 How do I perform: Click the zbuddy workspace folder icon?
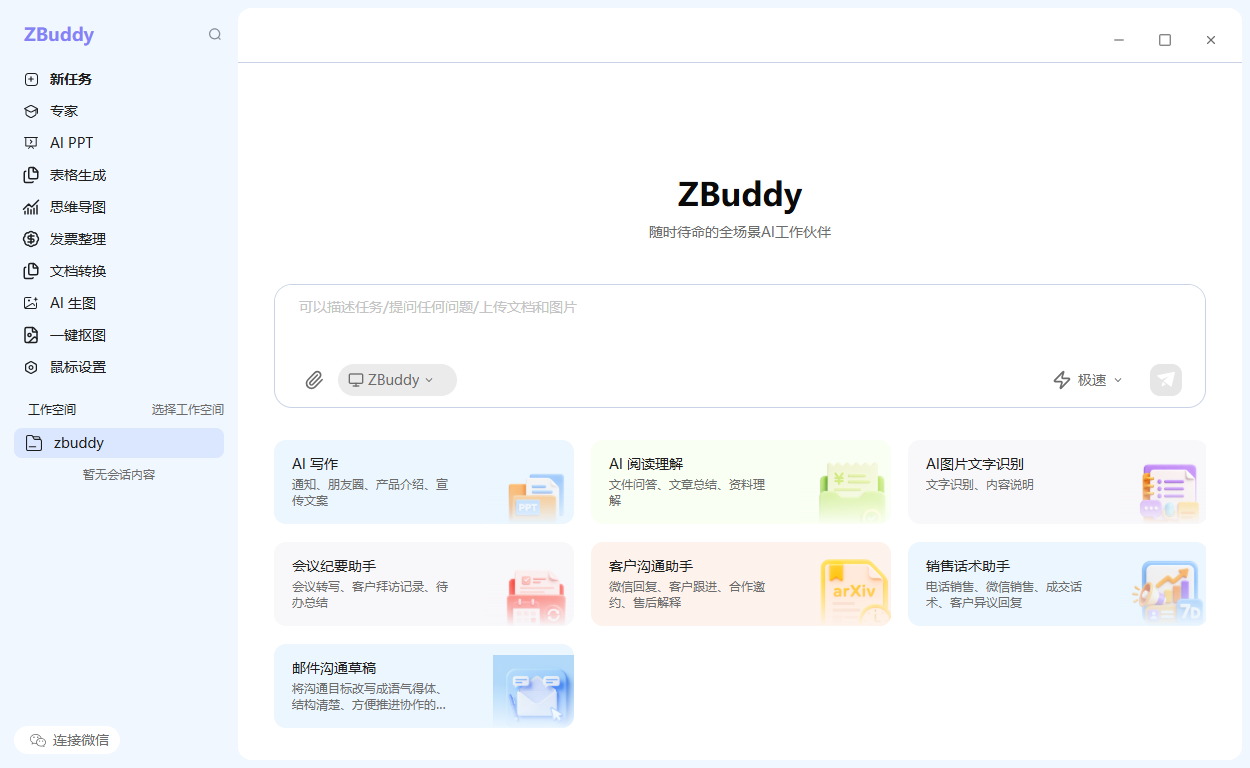[x=34, y=443]
